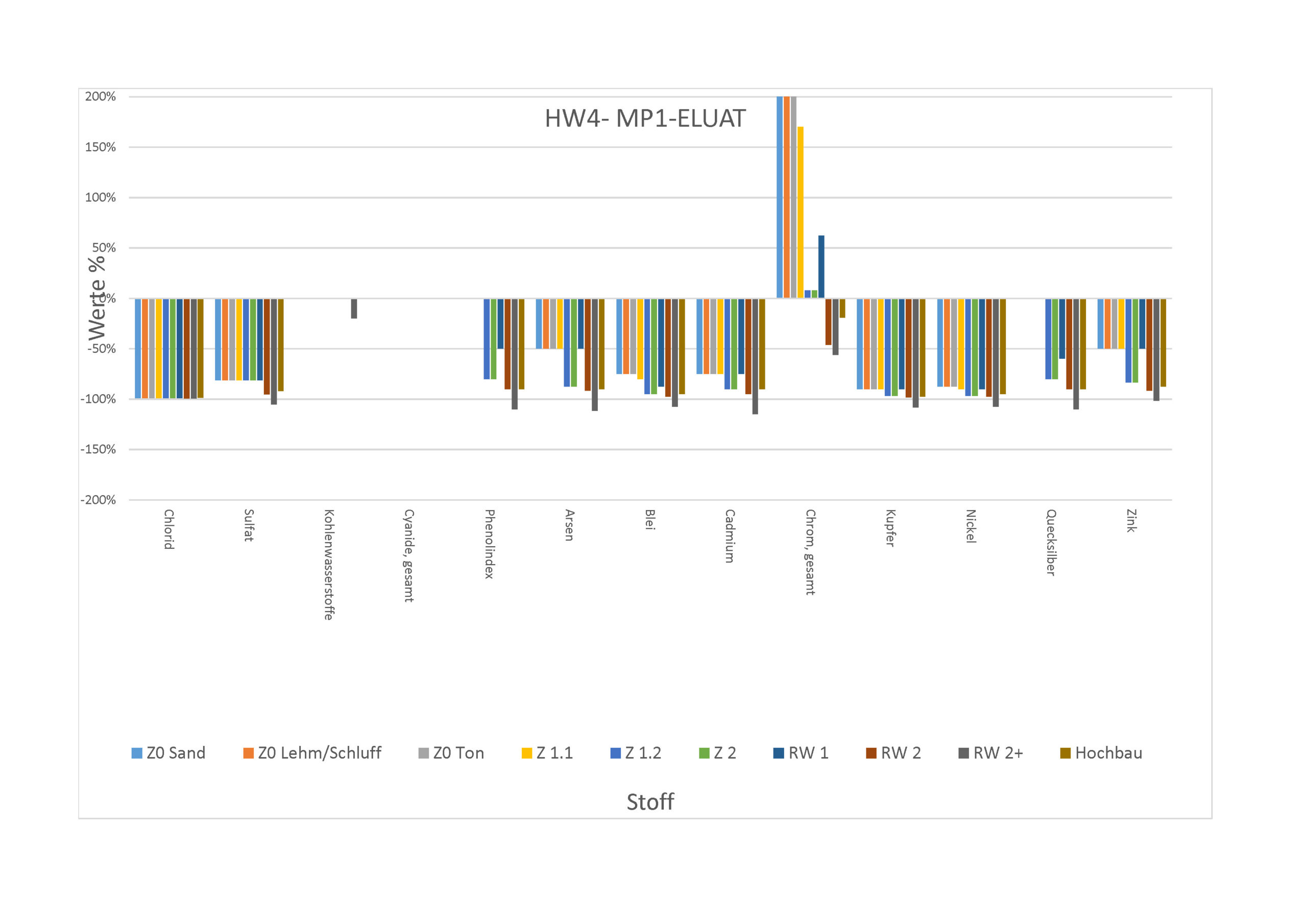Click the Z 1.1 yellow legend swatch

tap(526, 753)
